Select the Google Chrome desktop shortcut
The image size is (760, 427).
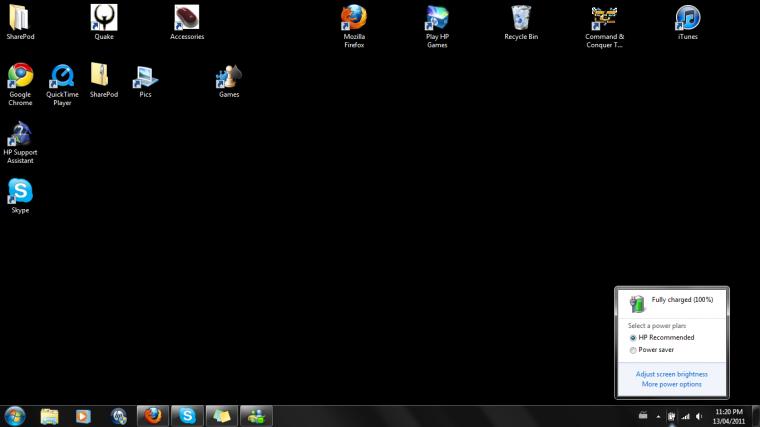coord(20,84)
